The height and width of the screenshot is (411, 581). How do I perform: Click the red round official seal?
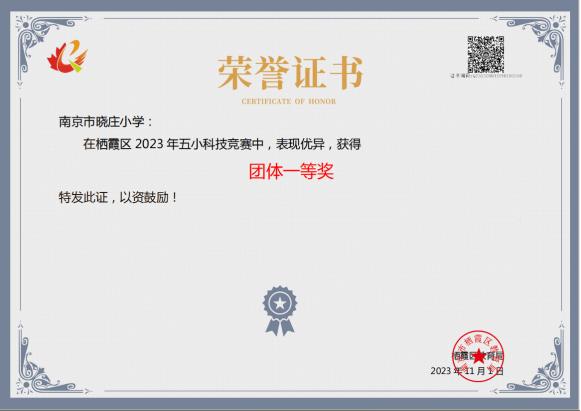(x=478, y=356)
